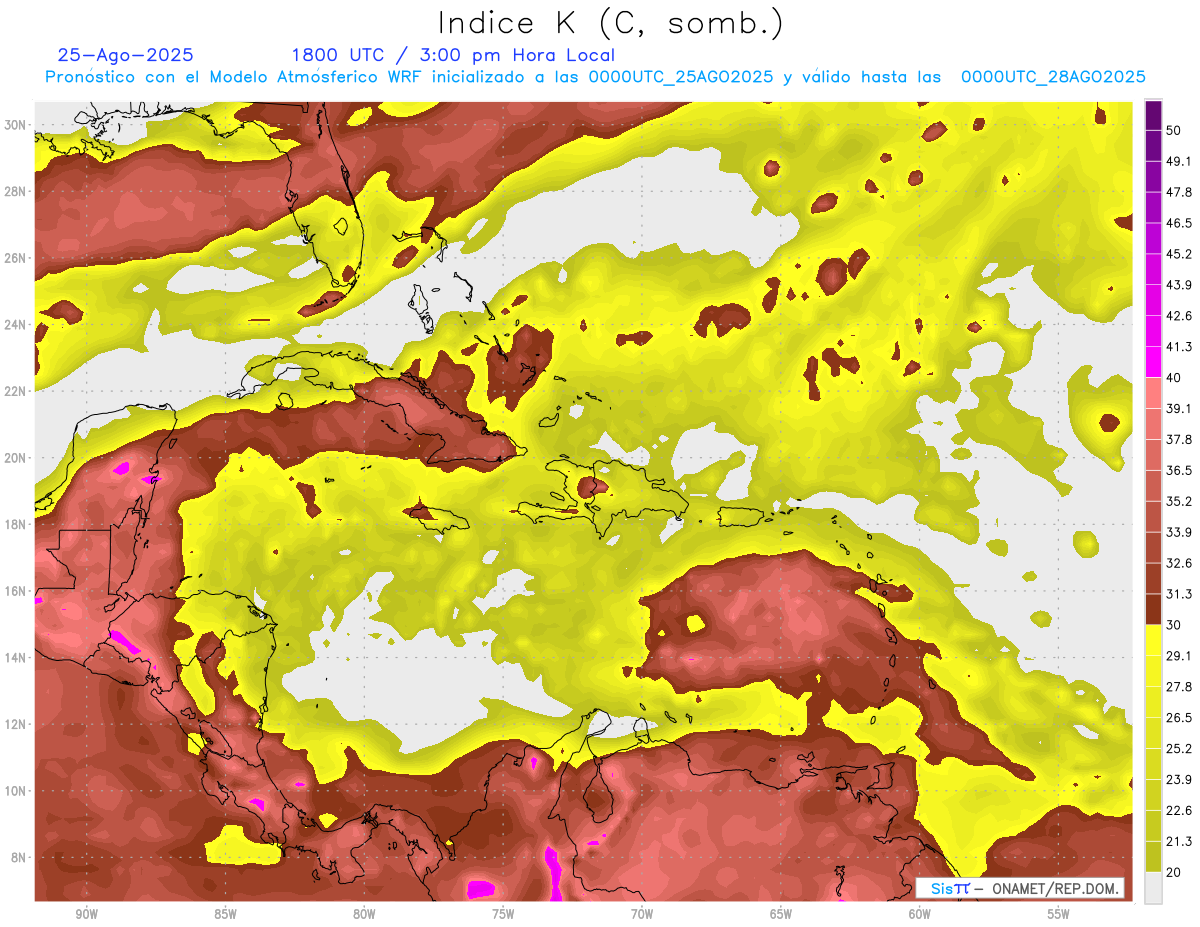Click latitude label "28N"
This screenshot has width=1200, height=927.
(15, 192)
